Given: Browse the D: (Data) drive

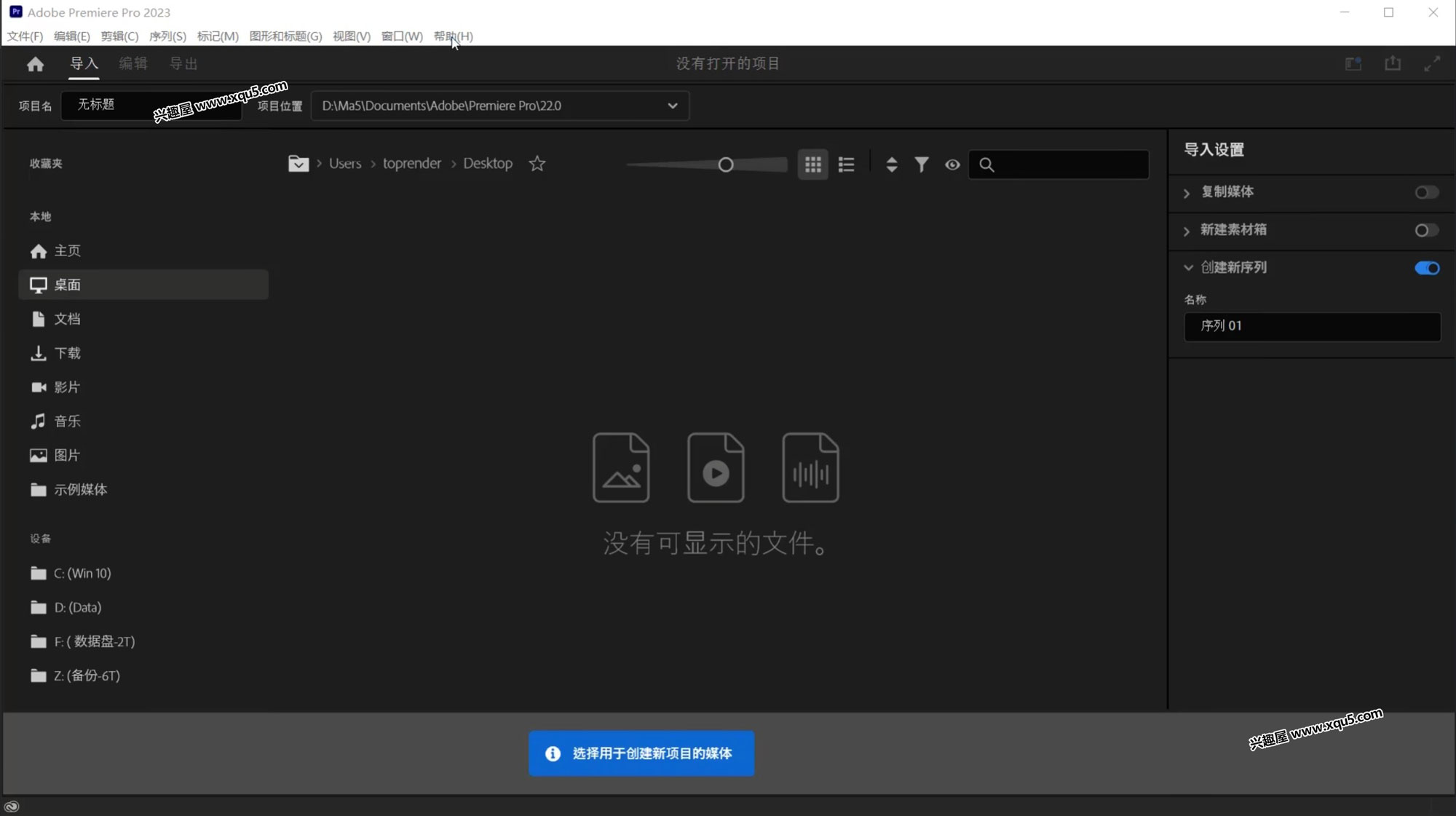Looking at the screenshot, I should tap(143, 607).
